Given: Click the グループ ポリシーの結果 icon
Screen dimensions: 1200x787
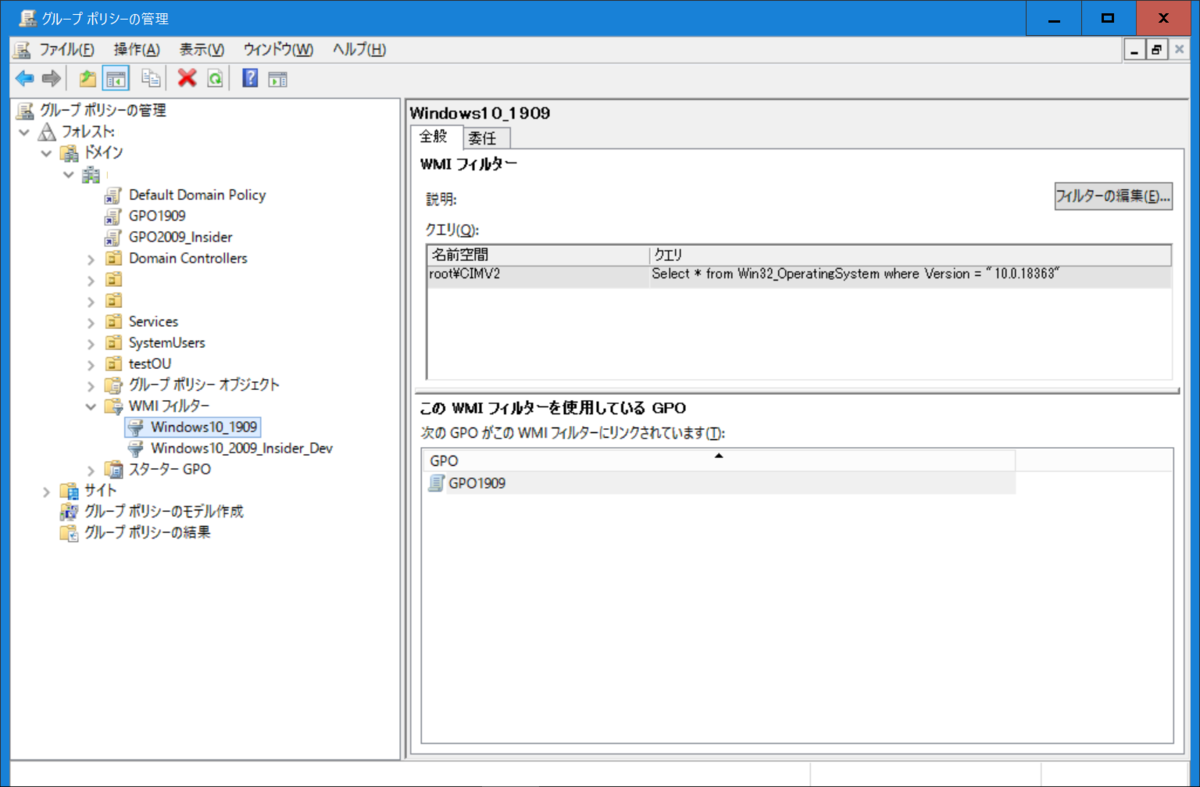Looking at the screenshot, I should pyautogui.click(x=69, y=533).
